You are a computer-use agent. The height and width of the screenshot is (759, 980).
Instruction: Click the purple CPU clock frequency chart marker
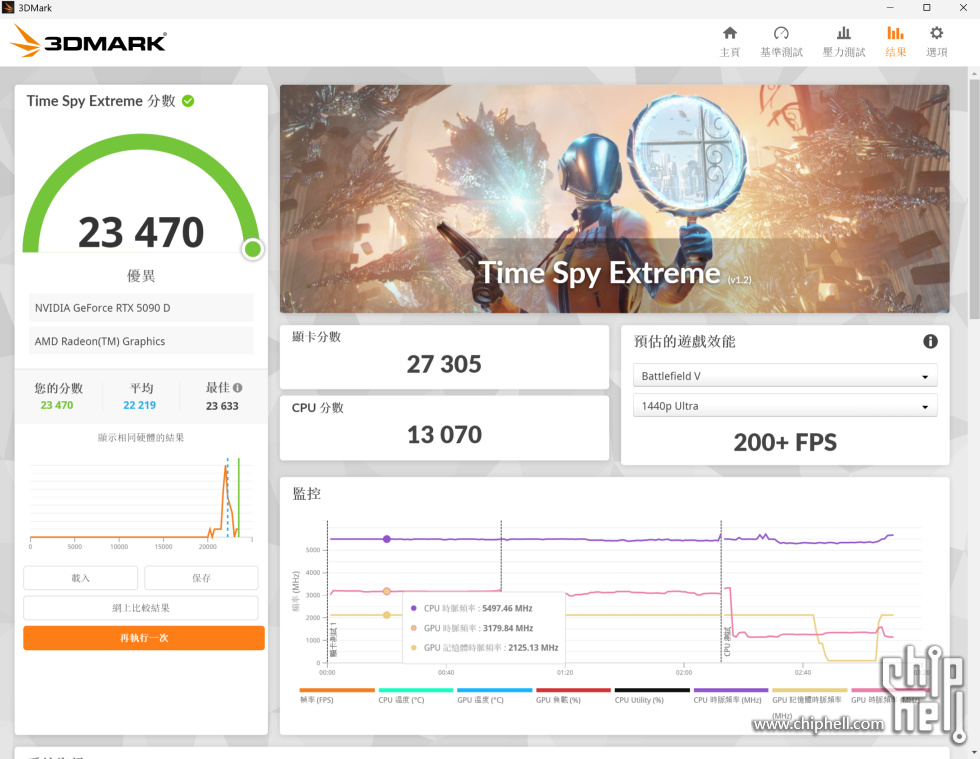point(387,539)
